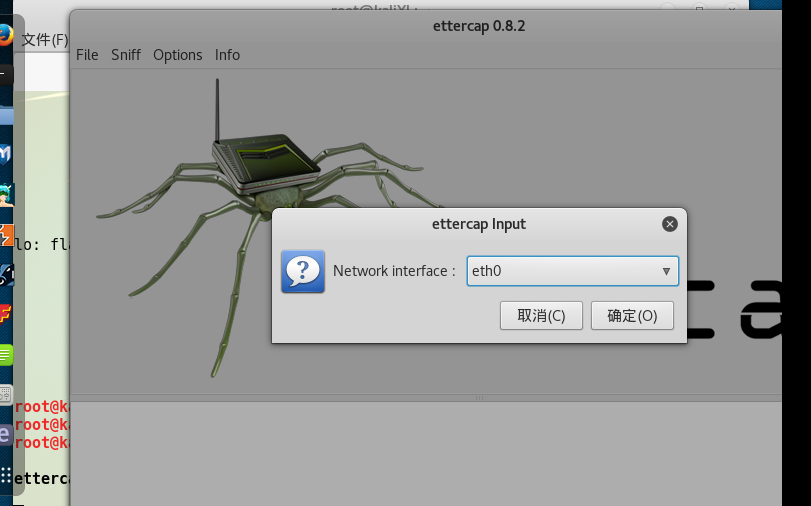Launch Burp Suite orange dock icon

pyautogui.click(x=6, y=235)
